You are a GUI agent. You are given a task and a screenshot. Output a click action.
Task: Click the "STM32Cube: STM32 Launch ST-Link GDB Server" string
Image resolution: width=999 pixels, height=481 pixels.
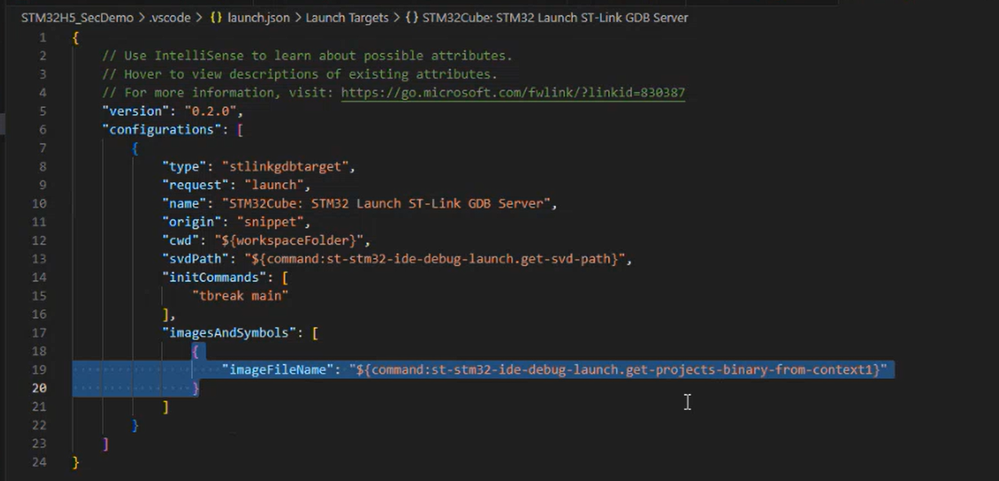point(385,203)
